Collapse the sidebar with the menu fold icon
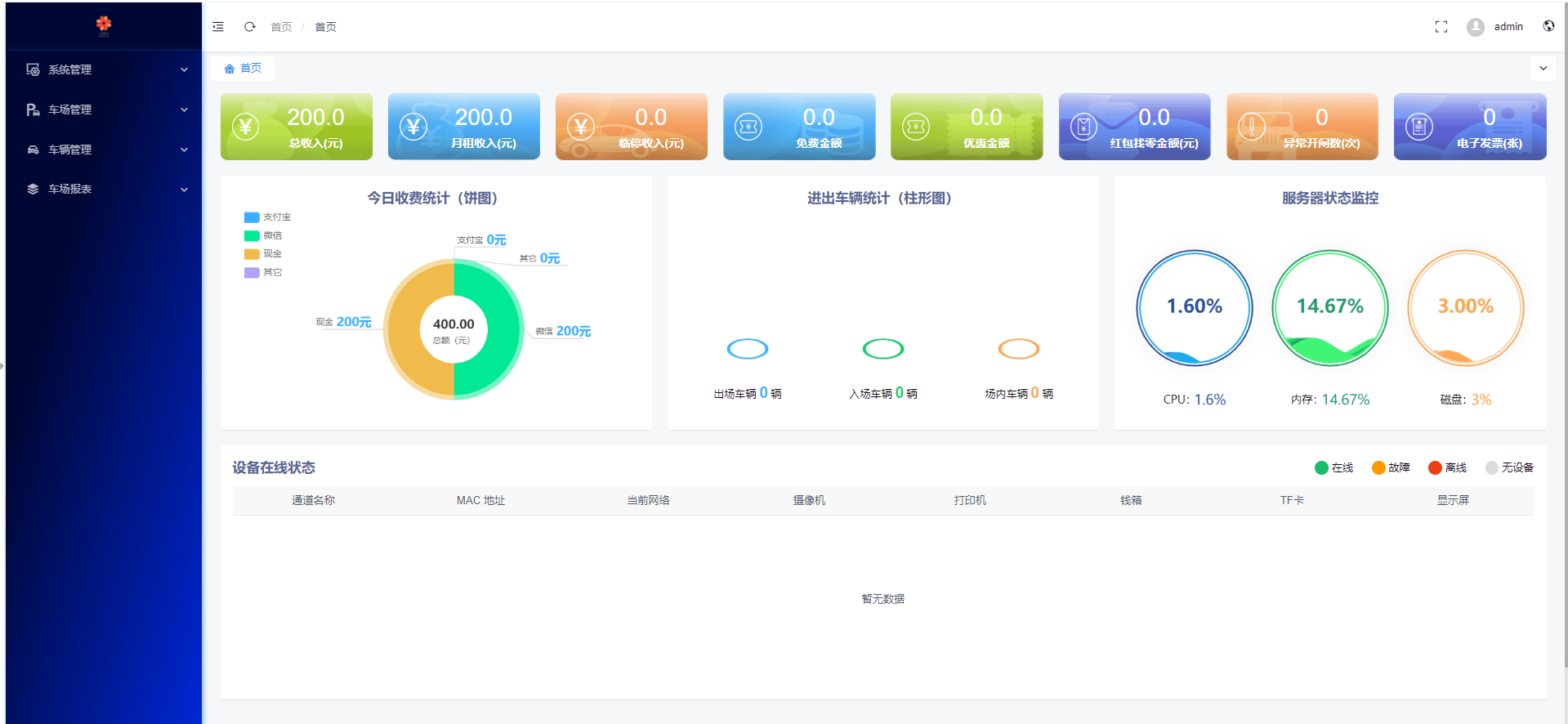 click(x=218, y=27)
